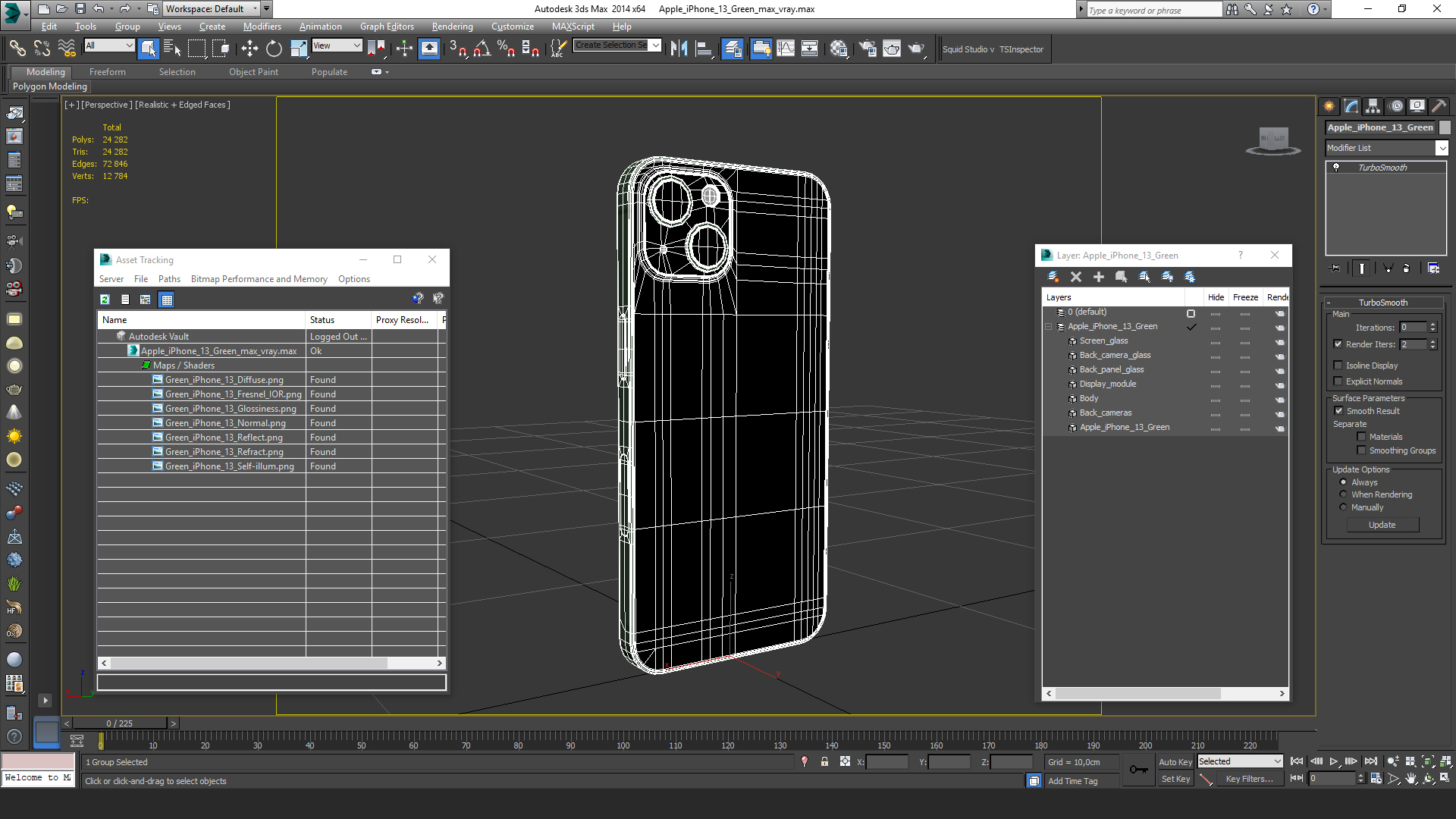Viewport: 1456px width, 819px height.
Task: Open the selection filter All dropdown
Action: pyautogui.click(x=110, y=45)
